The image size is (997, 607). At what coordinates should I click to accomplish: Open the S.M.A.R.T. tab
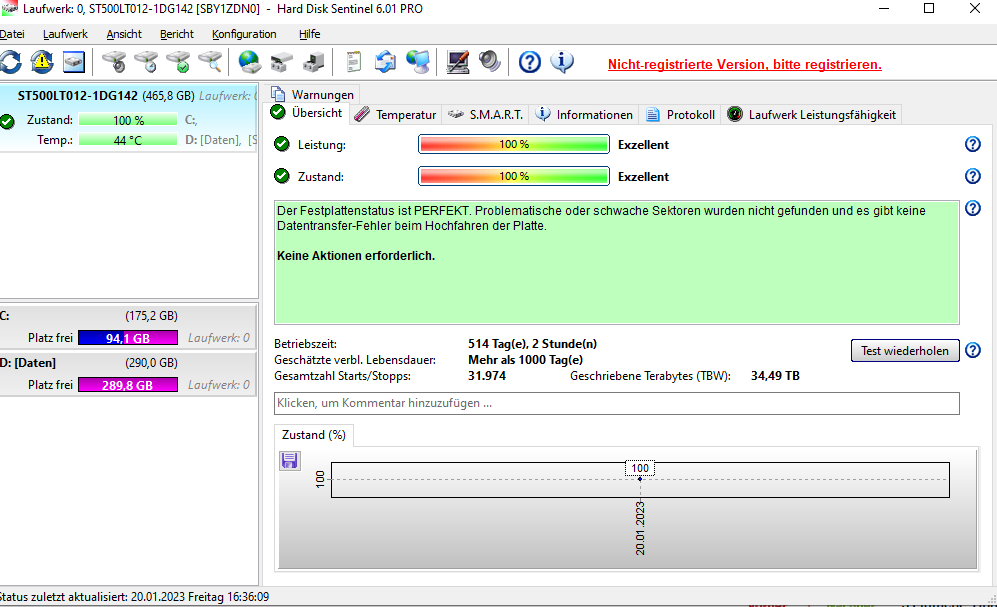485,114
